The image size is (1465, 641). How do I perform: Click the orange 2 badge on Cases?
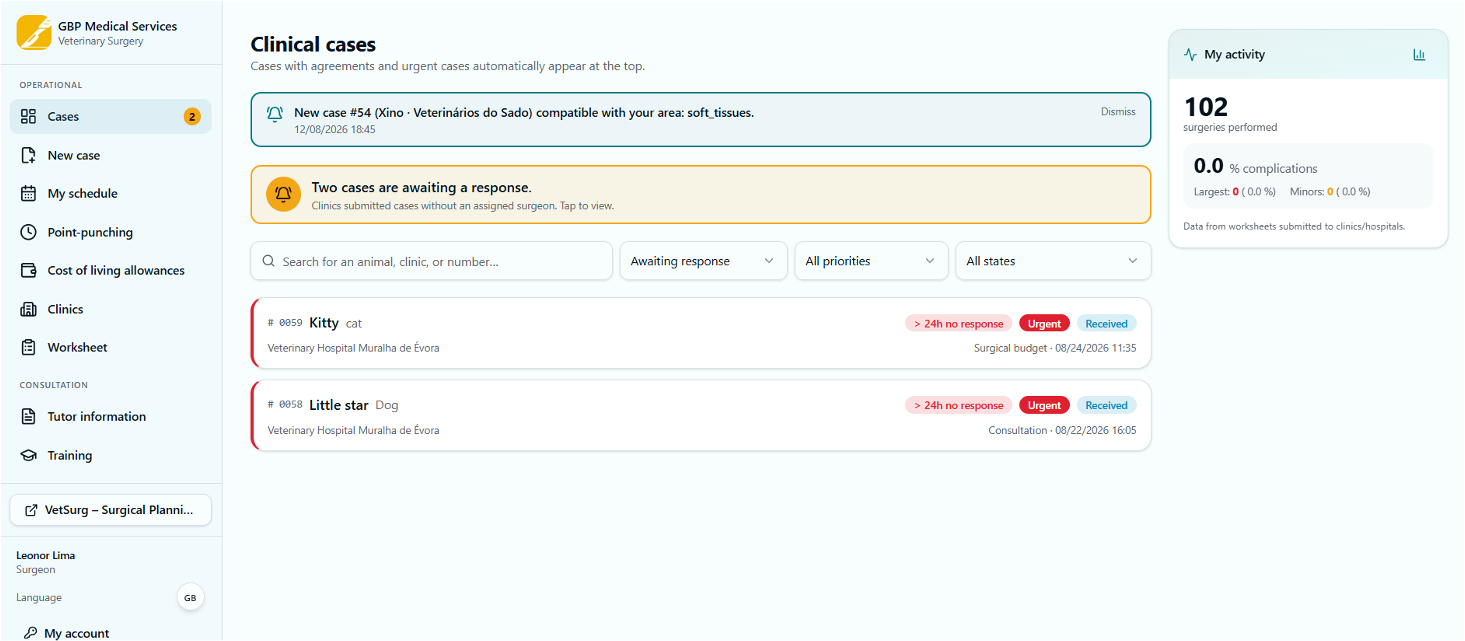tap(192, 117)
